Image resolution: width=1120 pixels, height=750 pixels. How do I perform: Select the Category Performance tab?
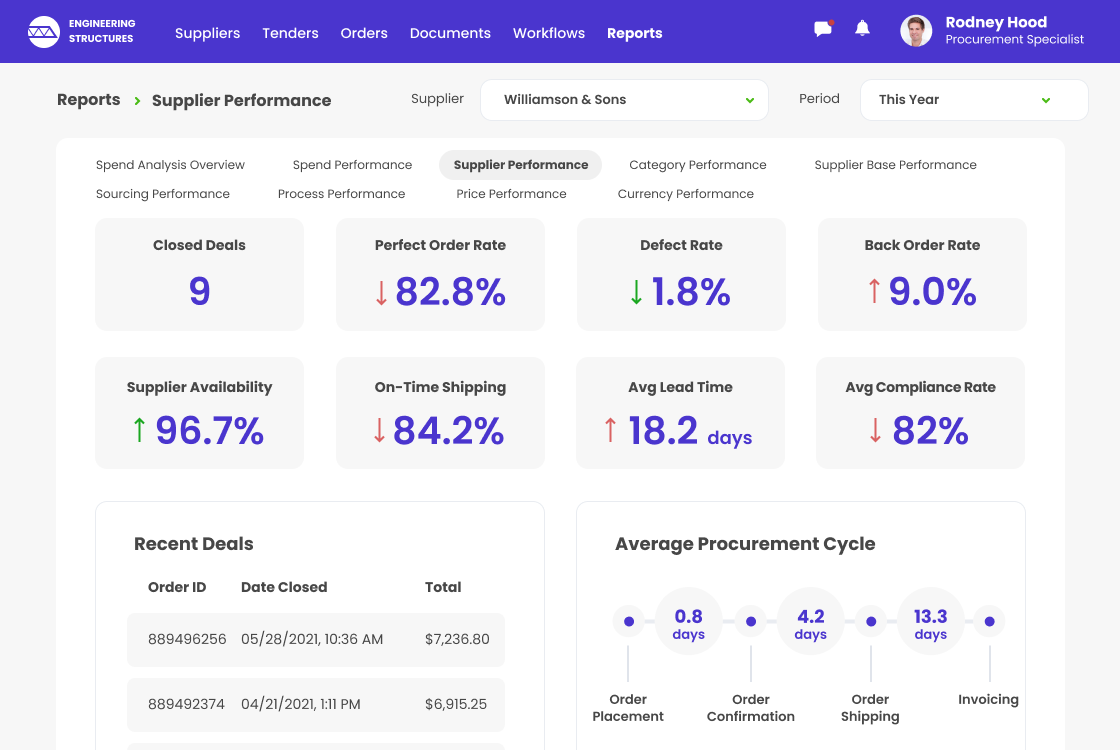click(697, 165)
